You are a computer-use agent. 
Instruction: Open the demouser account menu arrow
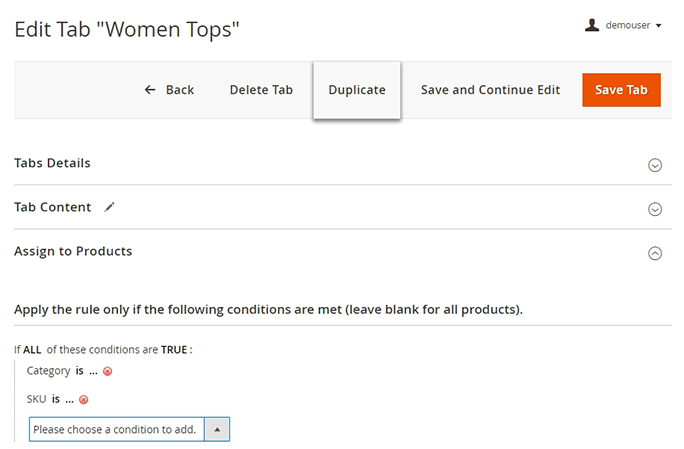tap(659, 26)
